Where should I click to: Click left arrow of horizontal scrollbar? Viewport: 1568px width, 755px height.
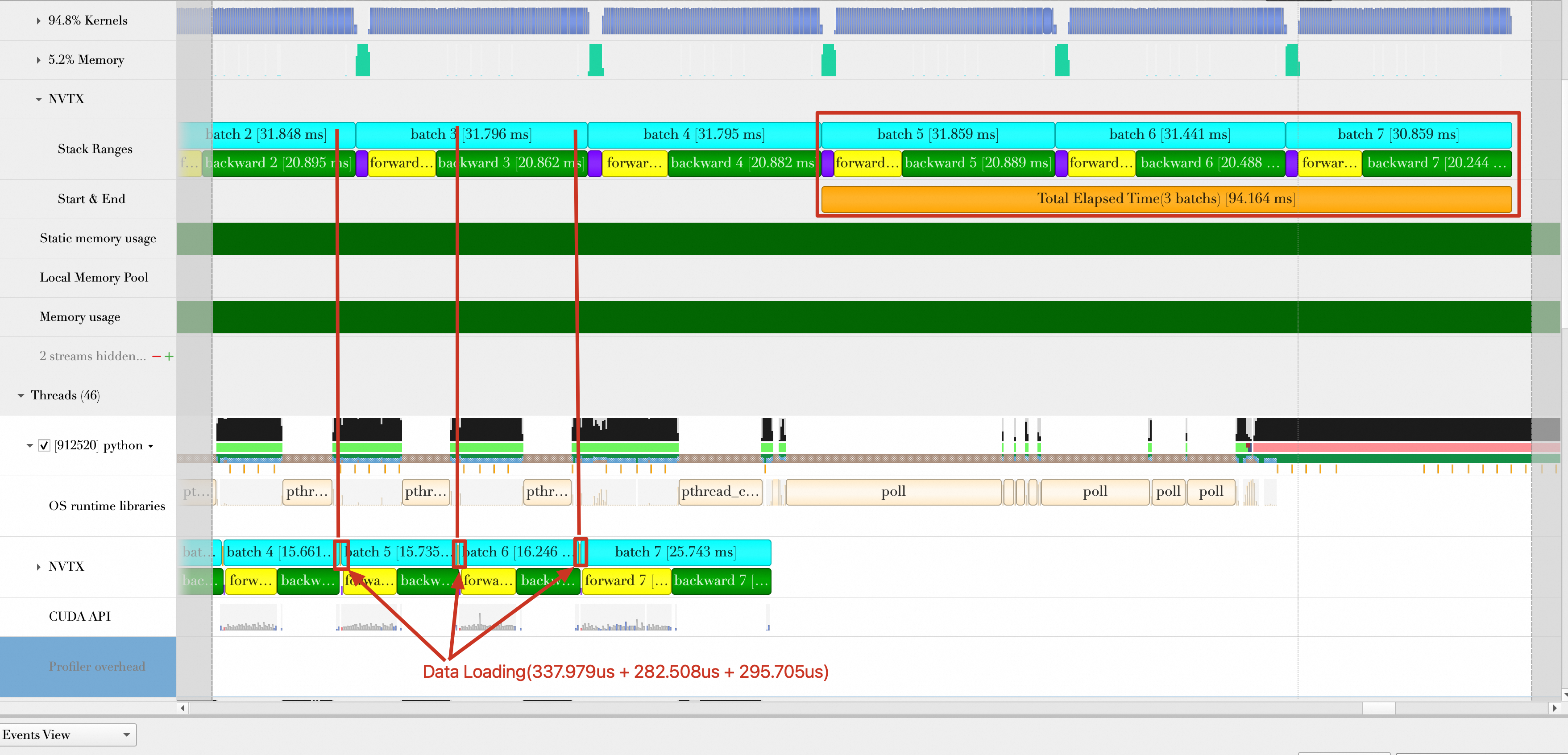click(x=183, y=708)
